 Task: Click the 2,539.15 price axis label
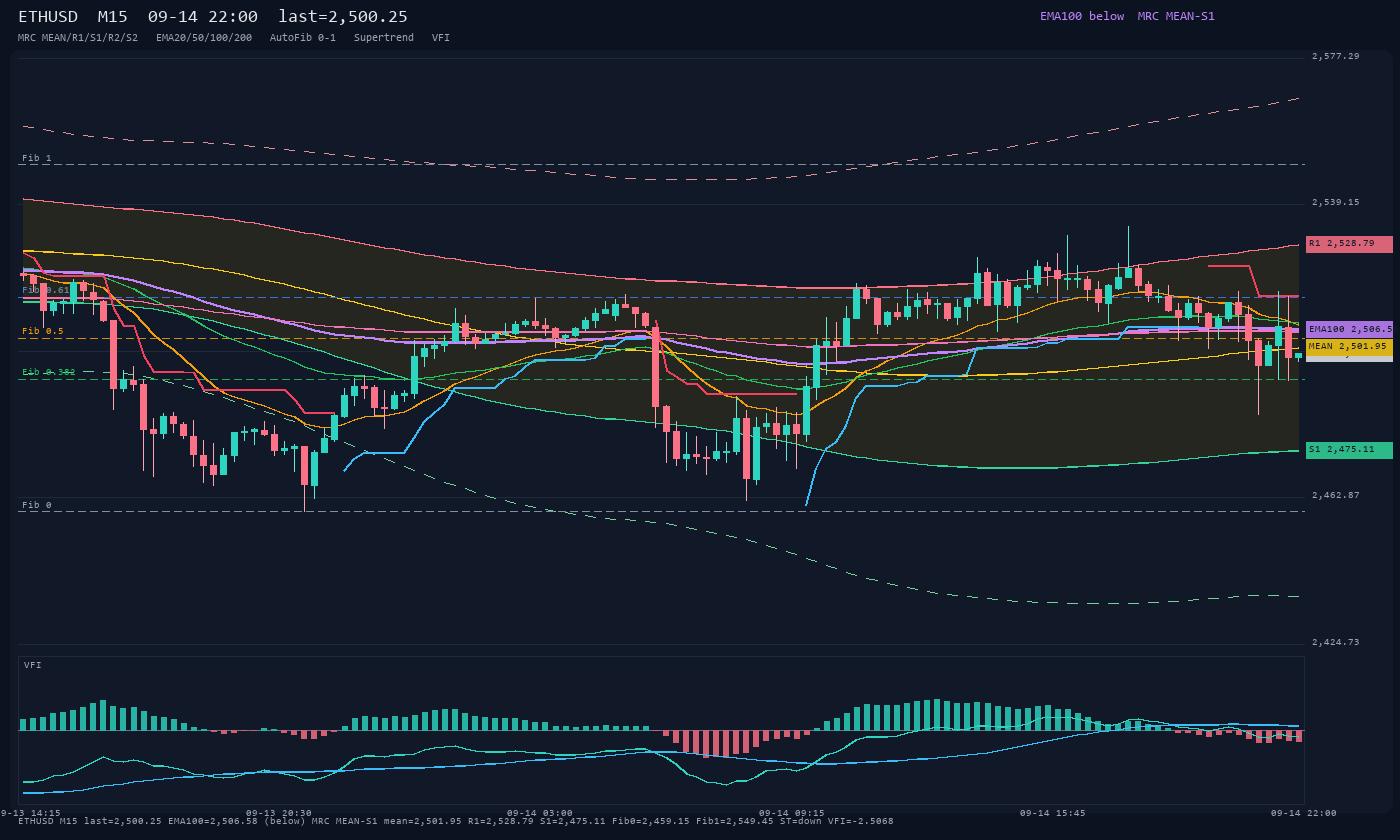coord(1336,202)
